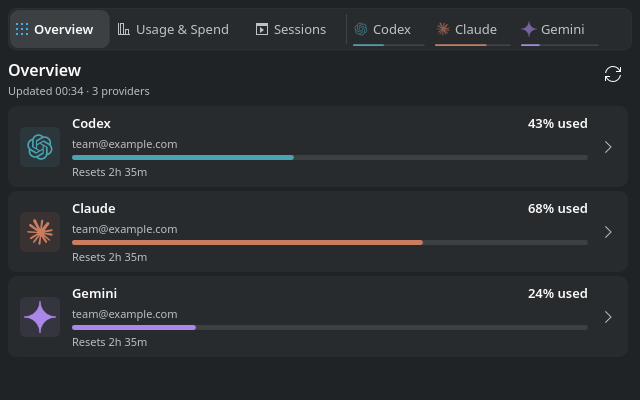This screenshot has height=400, width=640.
Task: Click "Resets 2h 35m" in Claude card
Action: [x=110, y=257]
